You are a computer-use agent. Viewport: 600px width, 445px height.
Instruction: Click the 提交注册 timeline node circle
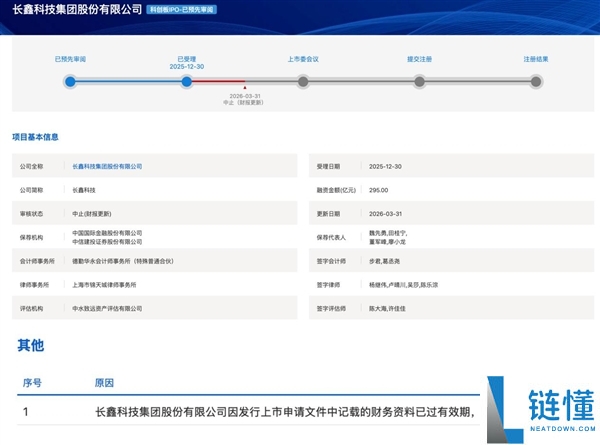click(419, 82)
